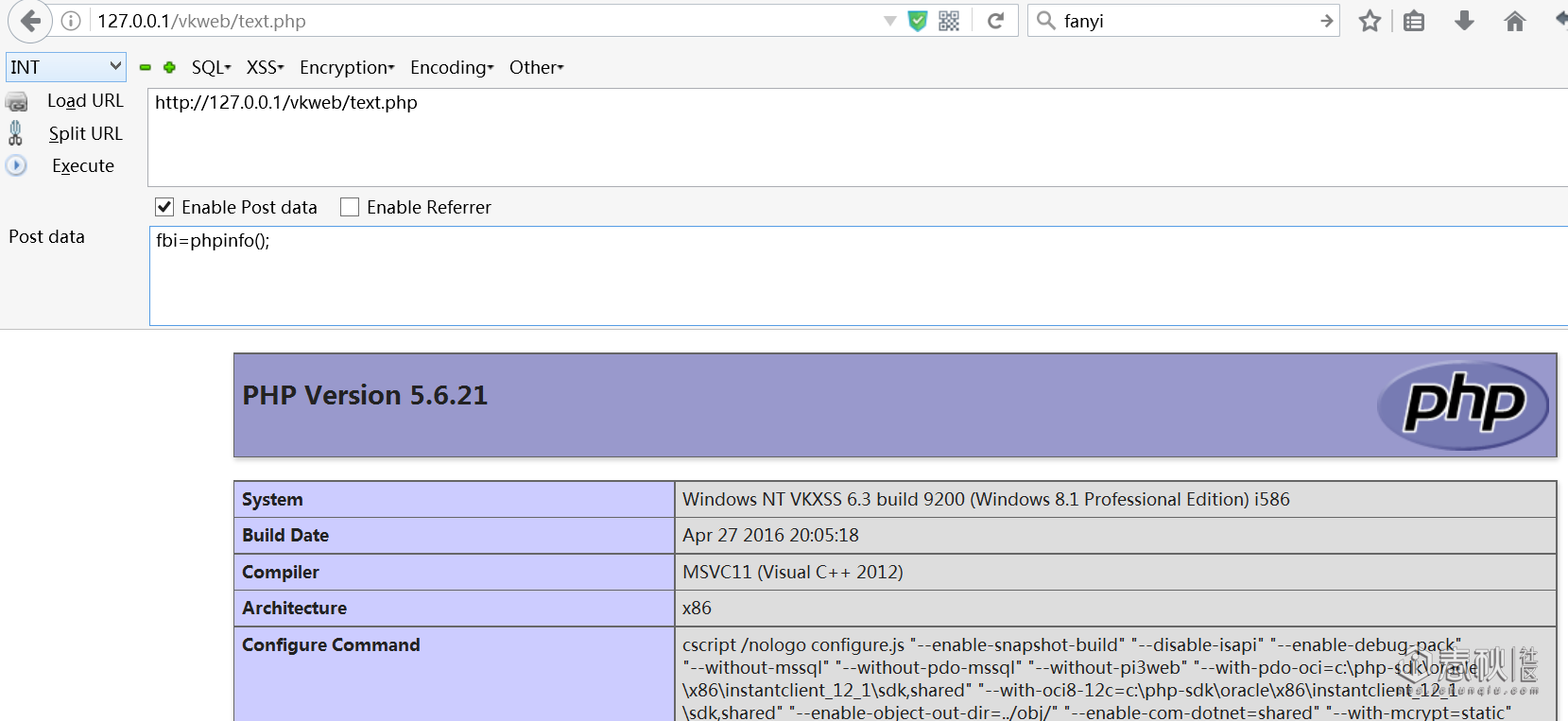Click the Post data text area

coord(858,276)
